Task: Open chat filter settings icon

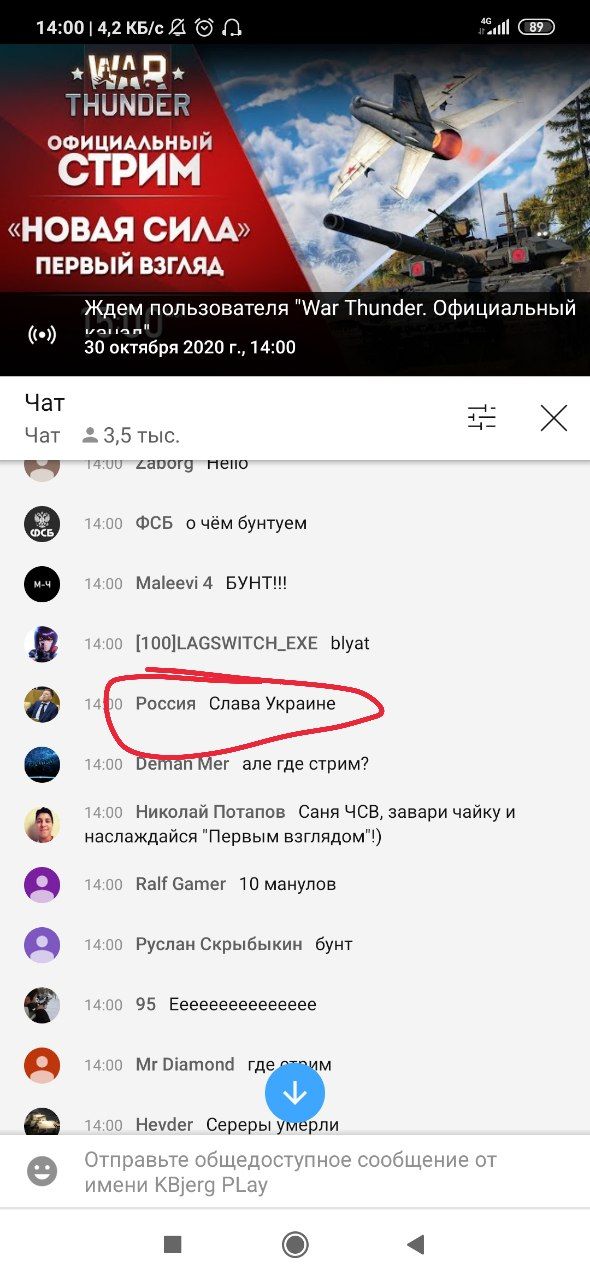Action: (x=481, y=418)
